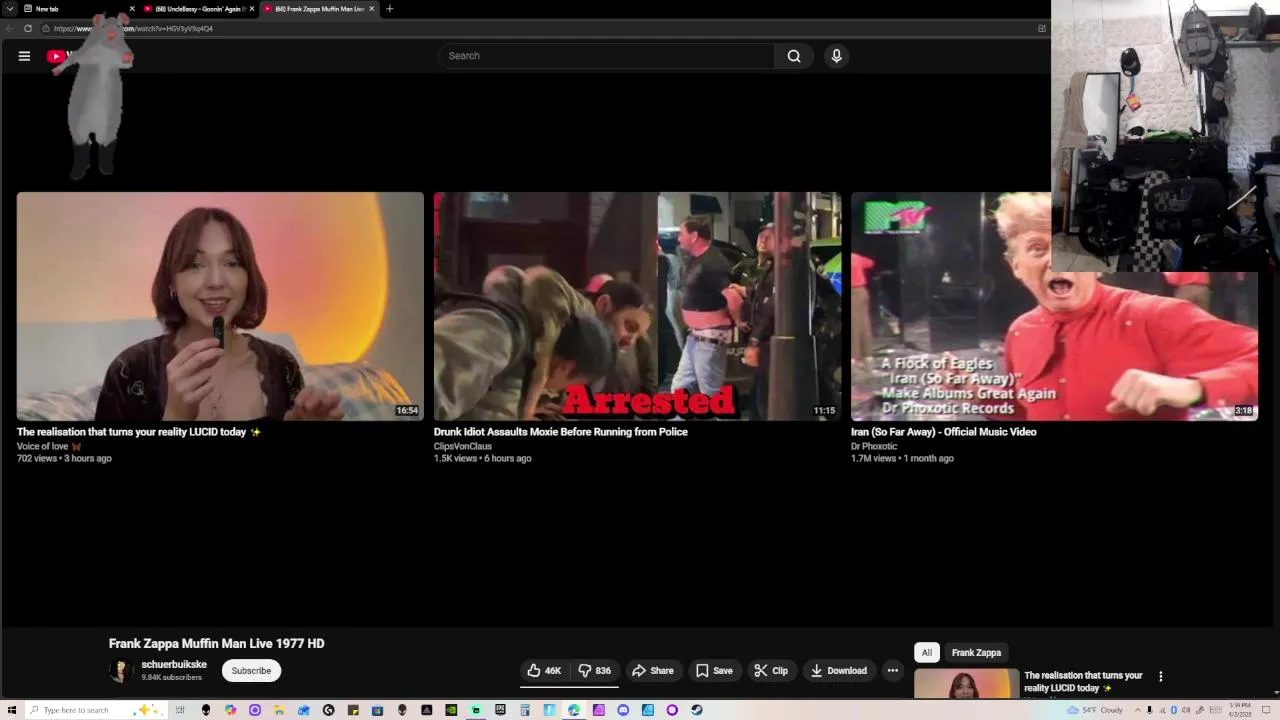Visit the Voice of love channel
1280x720 pixels.
click(x=42, y=446)
